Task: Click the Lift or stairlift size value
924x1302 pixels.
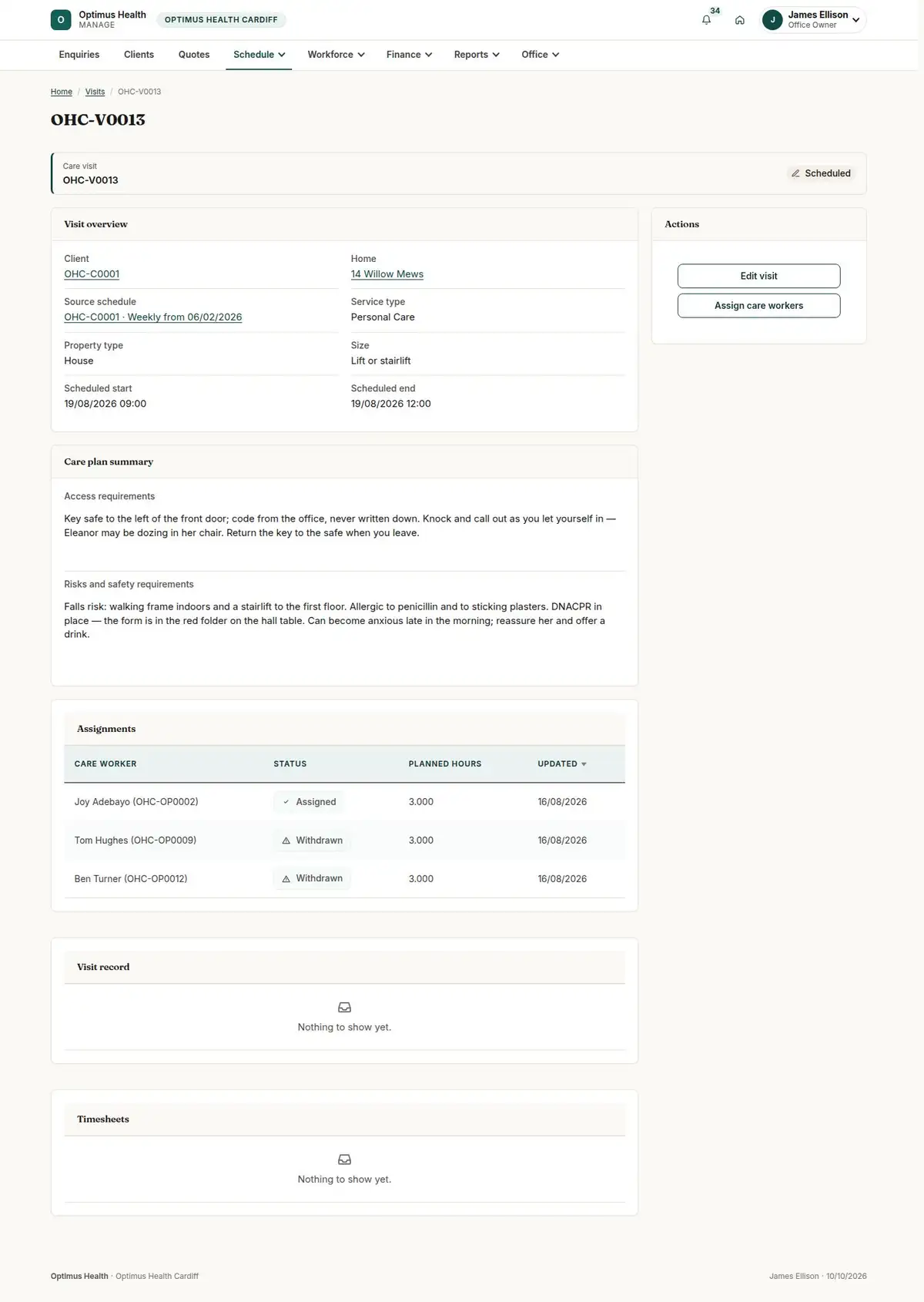Action: pos(381,361)
